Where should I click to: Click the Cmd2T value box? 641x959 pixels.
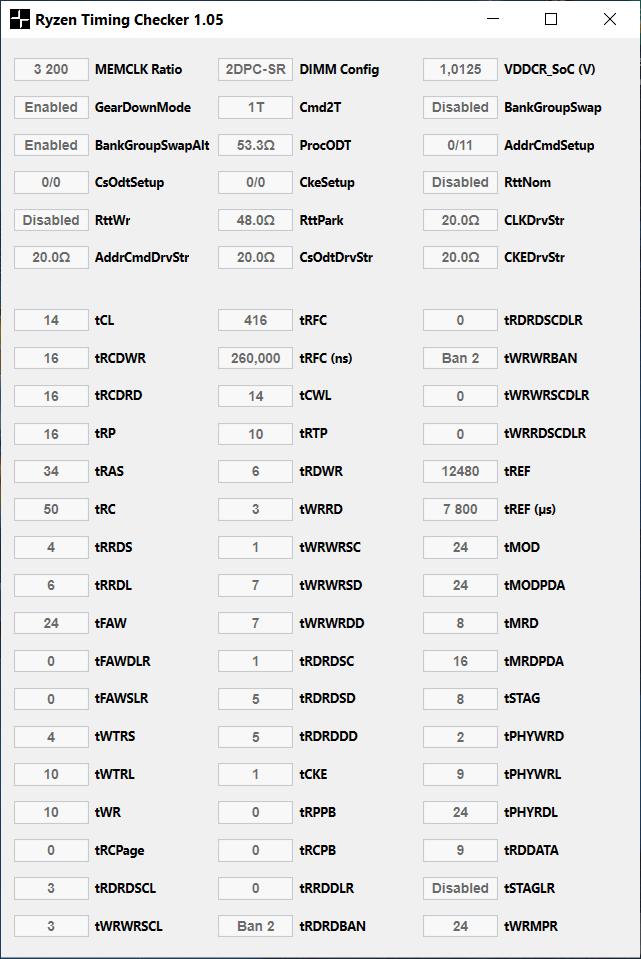256,107
